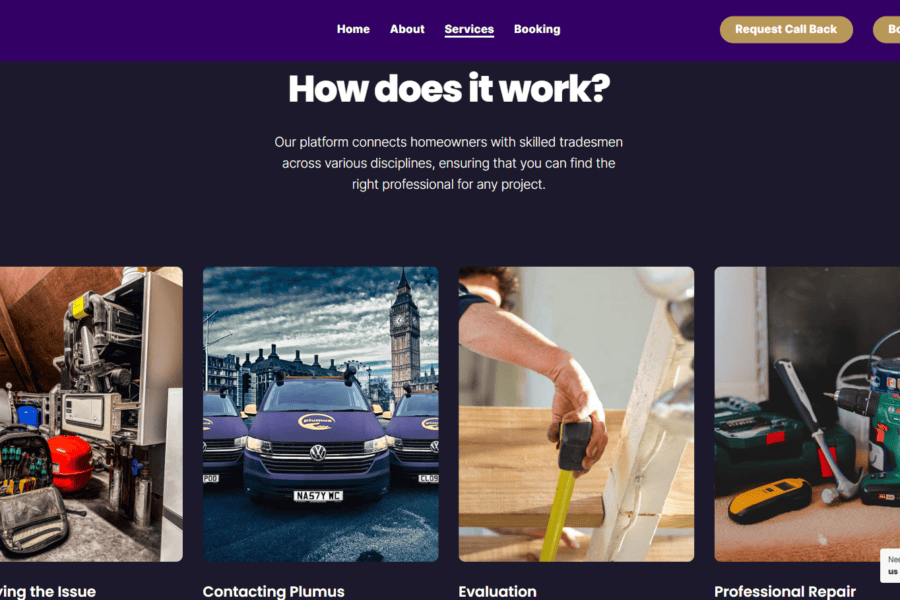The height and width of the screenshot is (600, 900).
Task: Open the drill and hammer tools photo
Action: click(x=807, y=414)
